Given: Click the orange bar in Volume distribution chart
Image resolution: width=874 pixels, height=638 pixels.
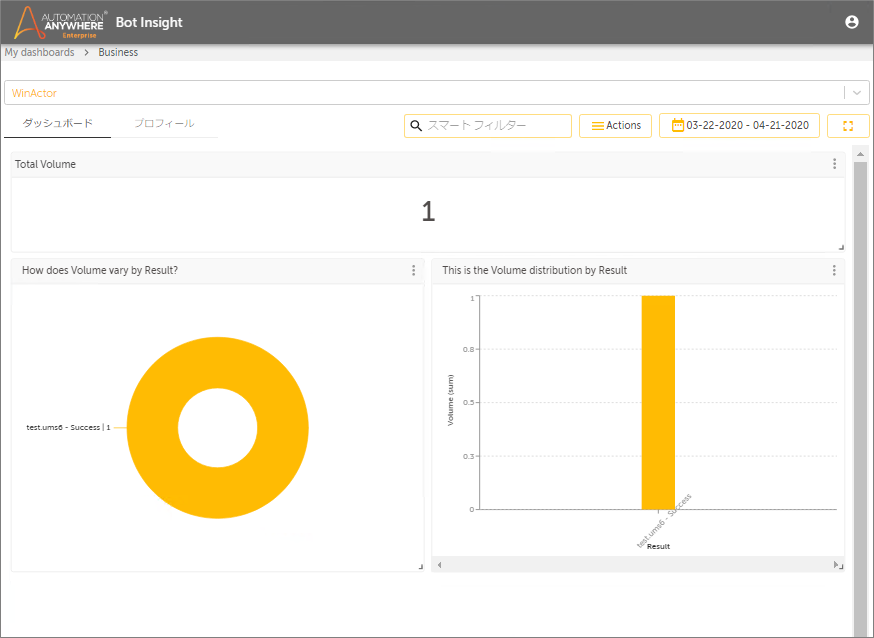Looking at the screenshot, I should (x=658, y=402).
